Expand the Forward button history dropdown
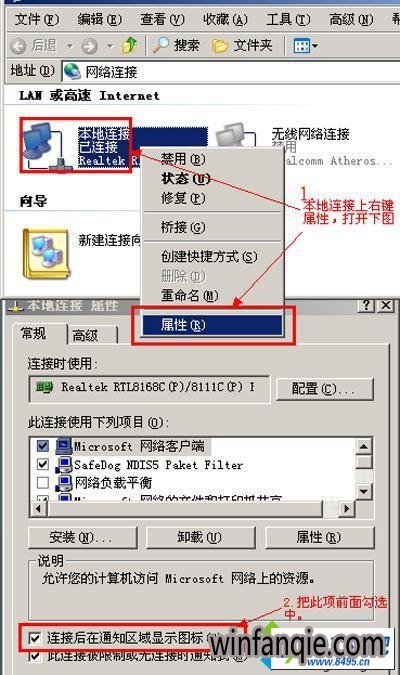This screenshot has width=400, height=675. click(110, 46)
